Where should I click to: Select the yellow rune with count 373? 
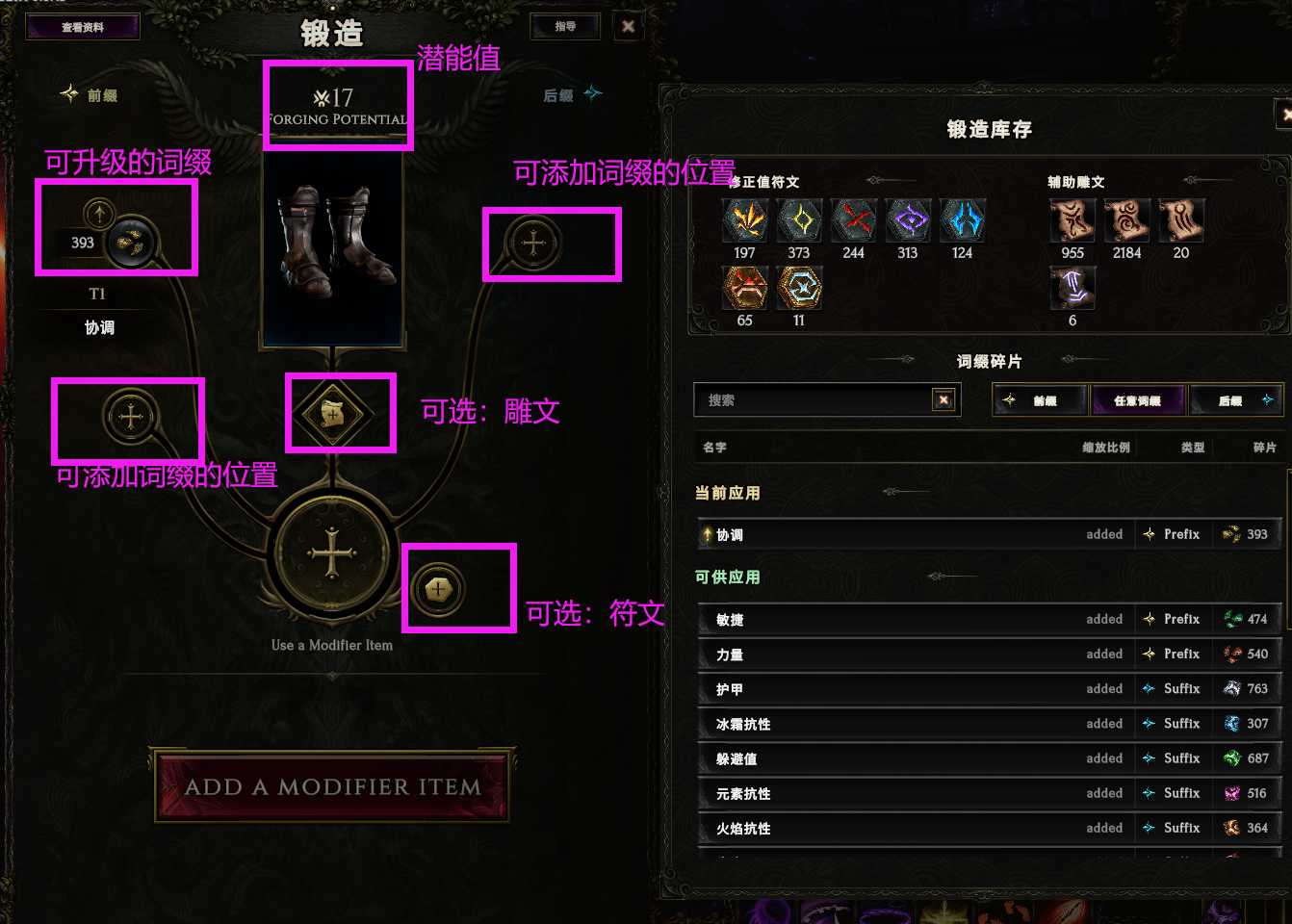(799, 220)
